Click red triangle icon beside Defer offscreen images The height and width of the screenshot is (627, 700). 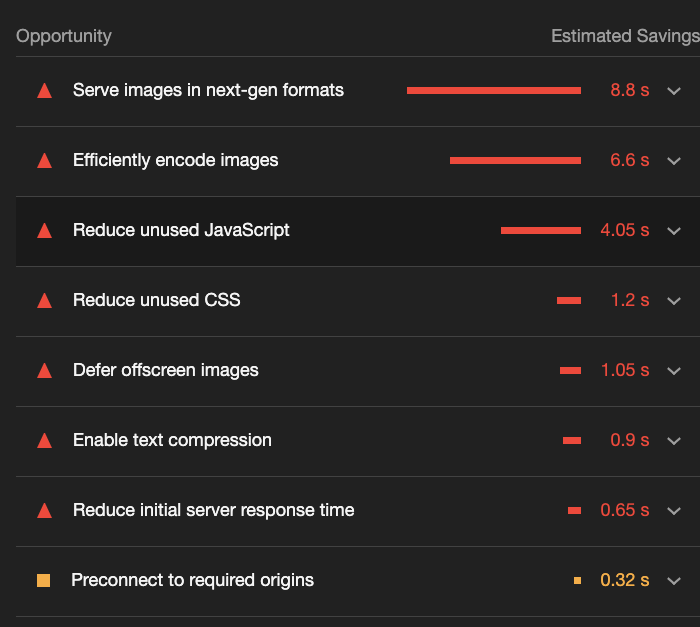tap(44, 371)
